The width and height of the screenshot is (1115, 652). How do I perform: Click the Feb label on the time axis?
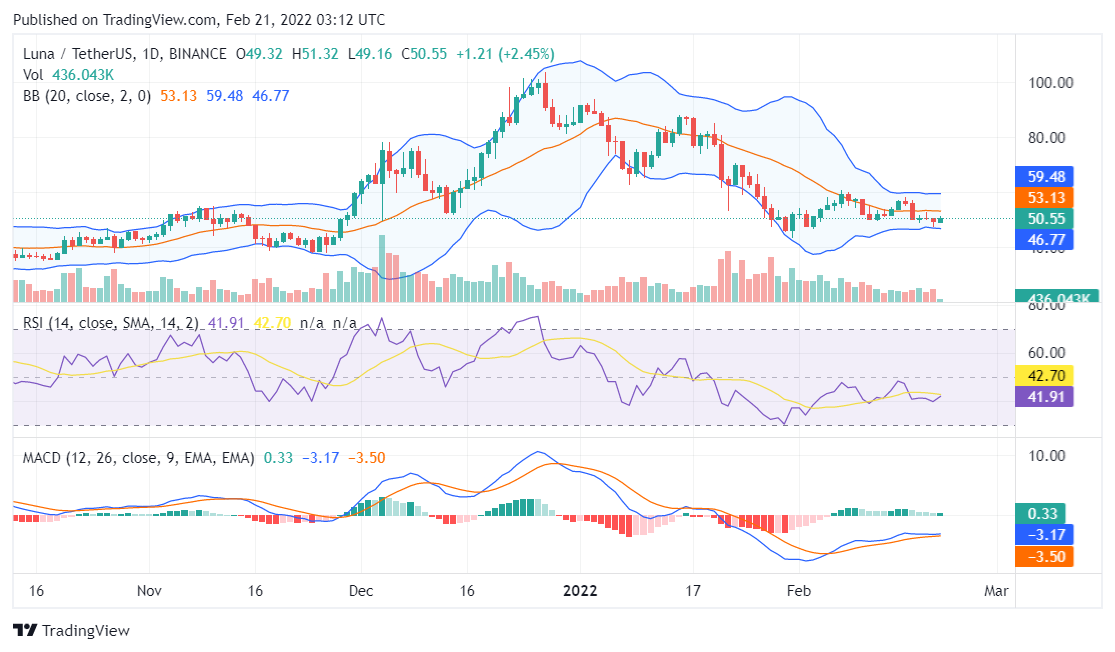(797, 589)
